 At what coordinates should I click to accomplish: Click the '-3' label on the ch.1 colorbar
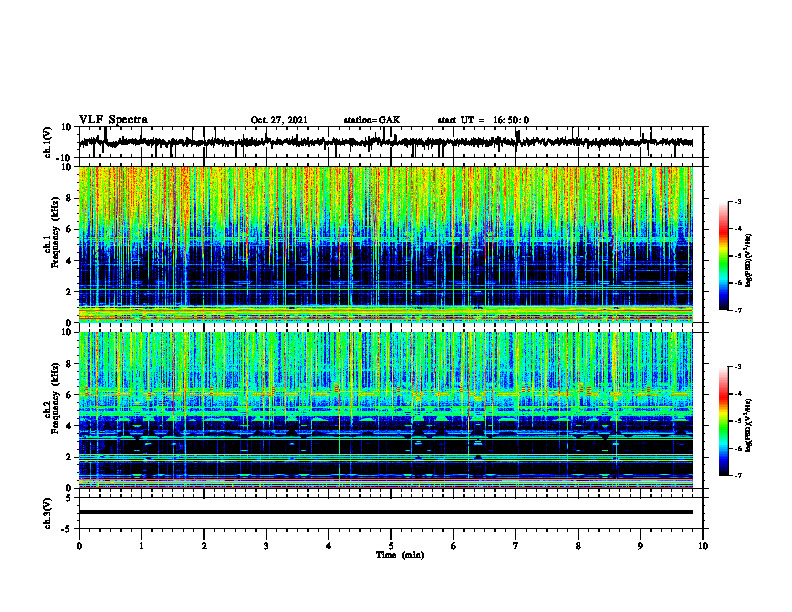(737, 201)
